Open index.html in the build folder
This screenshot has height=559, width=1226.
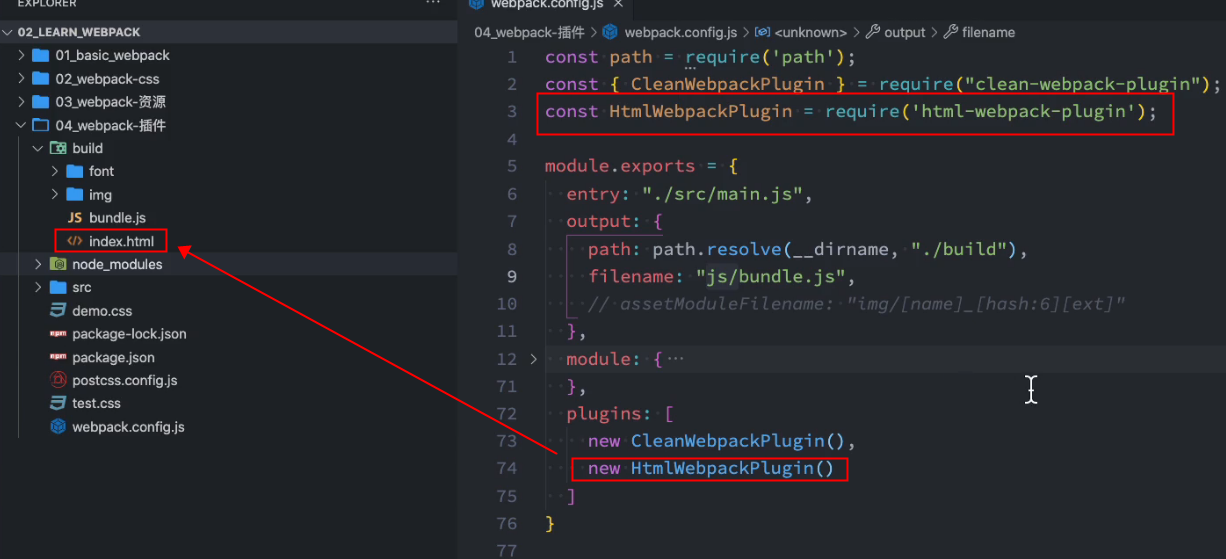pyautogui.click(x=121, y=241)
